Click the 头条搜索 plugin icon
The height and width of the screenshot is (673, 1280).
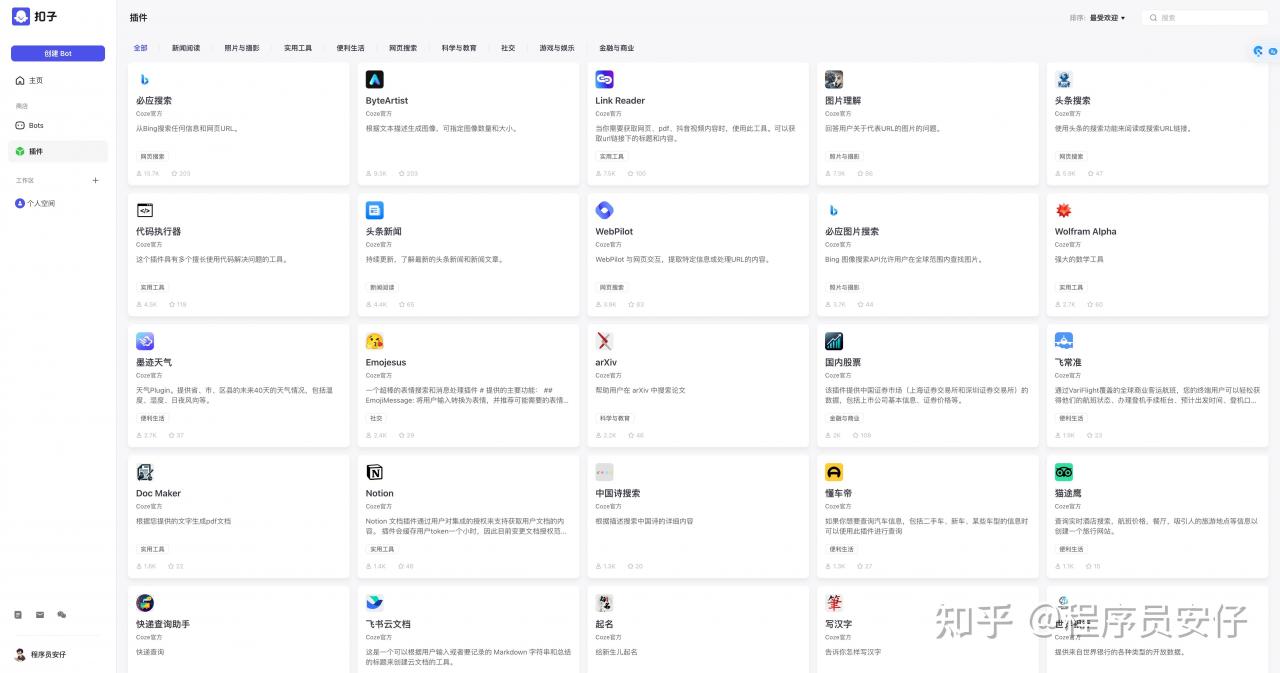(1064, 79)
